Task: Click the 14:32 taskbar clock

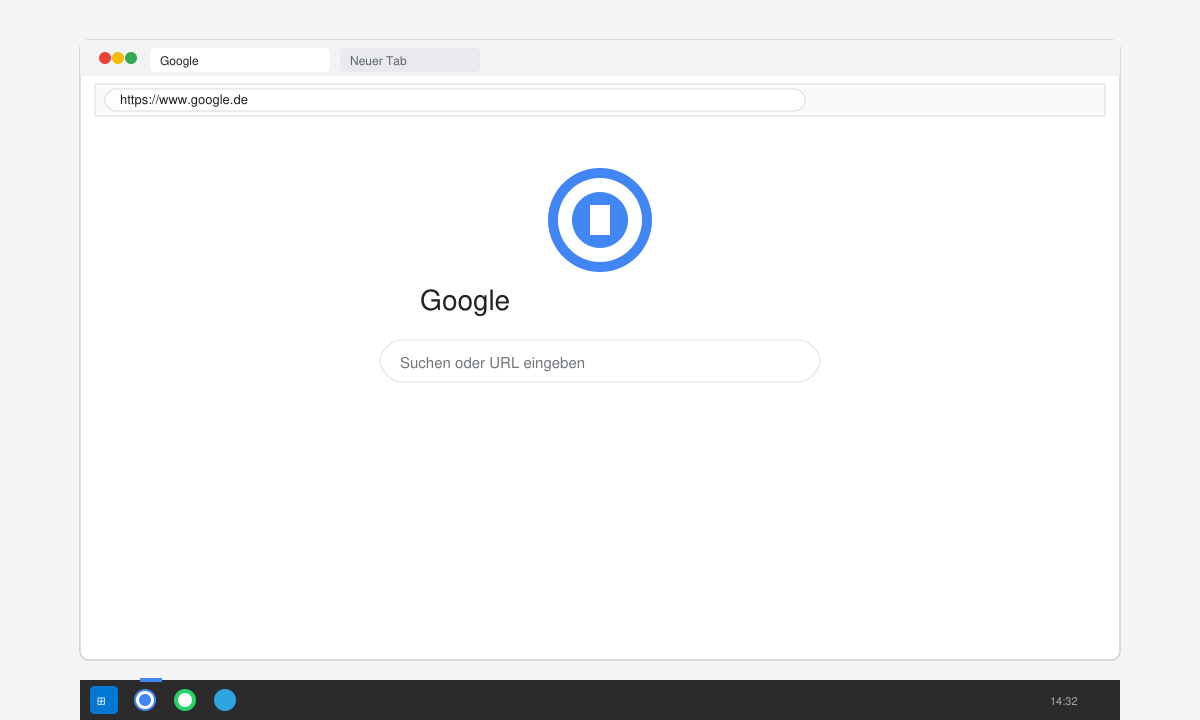Action: 1064,701
